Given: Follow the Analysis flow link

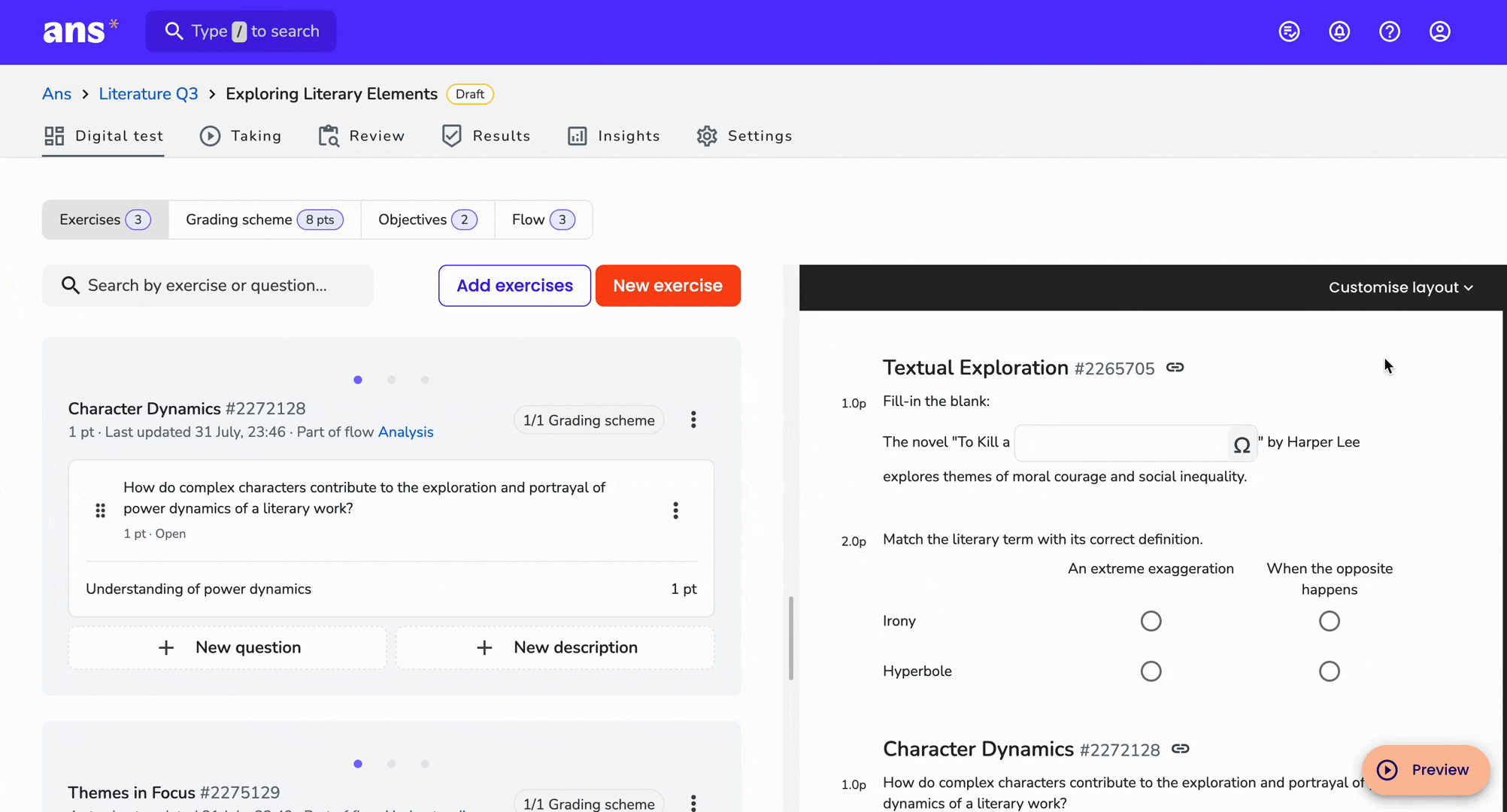Looking at the screenshot, I should [x=405, y=432].
